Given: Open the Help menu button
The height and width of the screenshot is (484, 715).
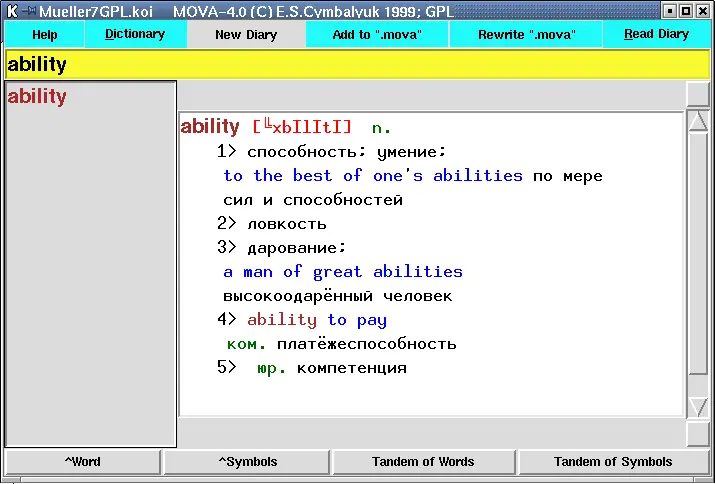Looking at the screenshot, I should click(x=44, y=34).
